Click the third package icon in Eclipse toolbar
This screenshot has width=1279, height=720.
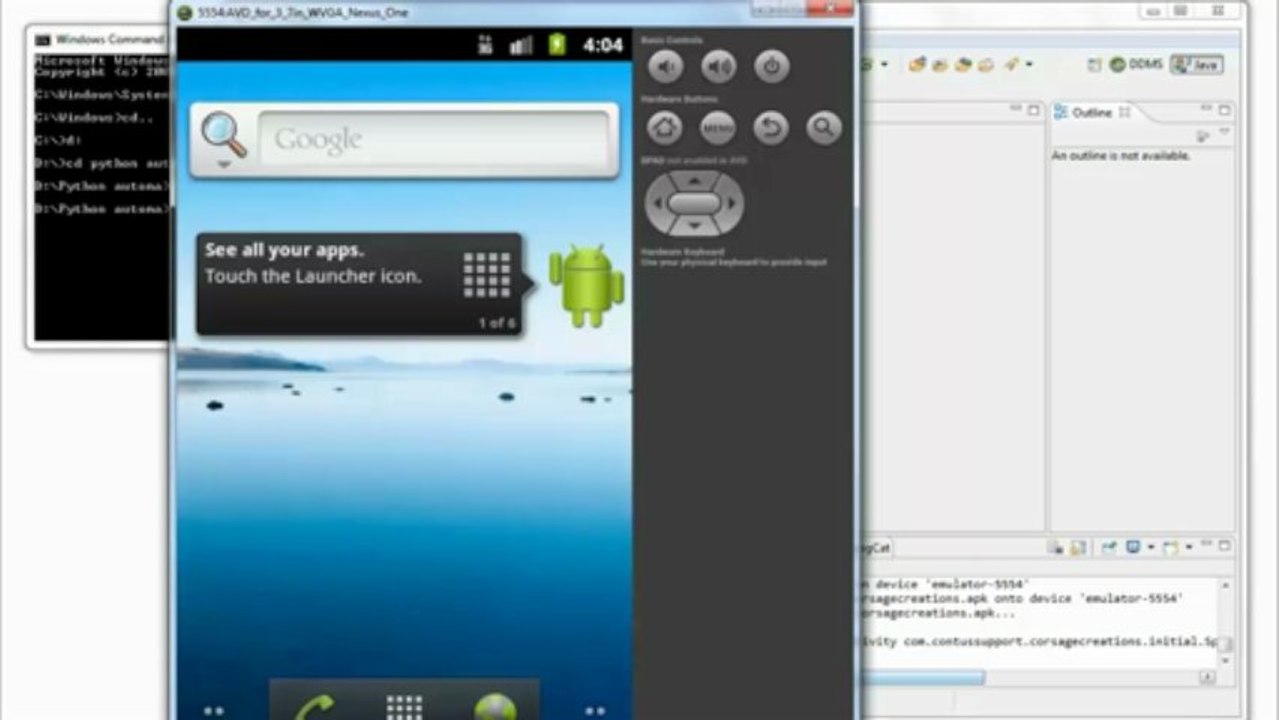coord(963,64)
